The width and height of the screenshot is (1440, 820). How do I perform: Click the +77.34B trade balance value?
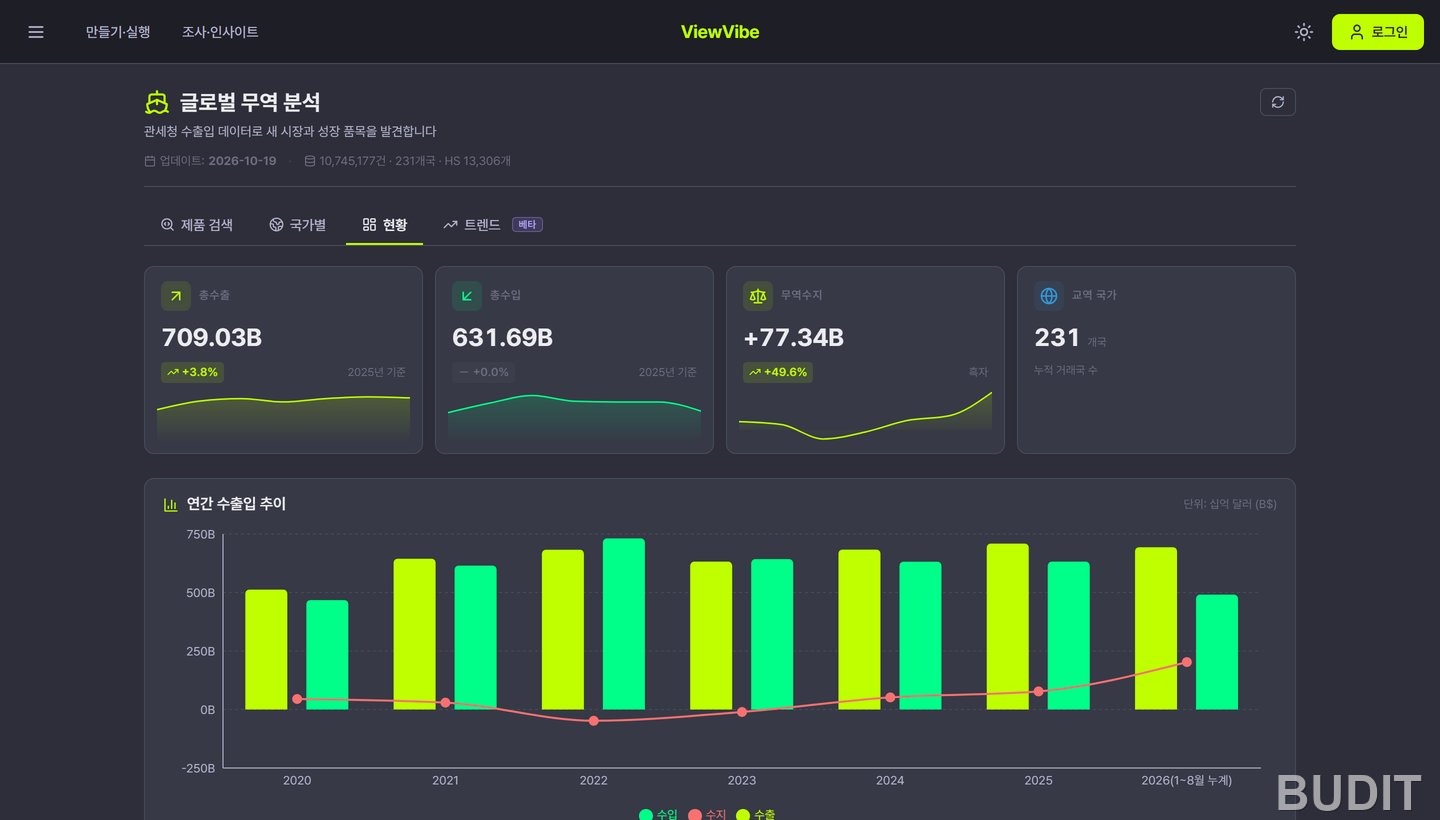point(793,338)
